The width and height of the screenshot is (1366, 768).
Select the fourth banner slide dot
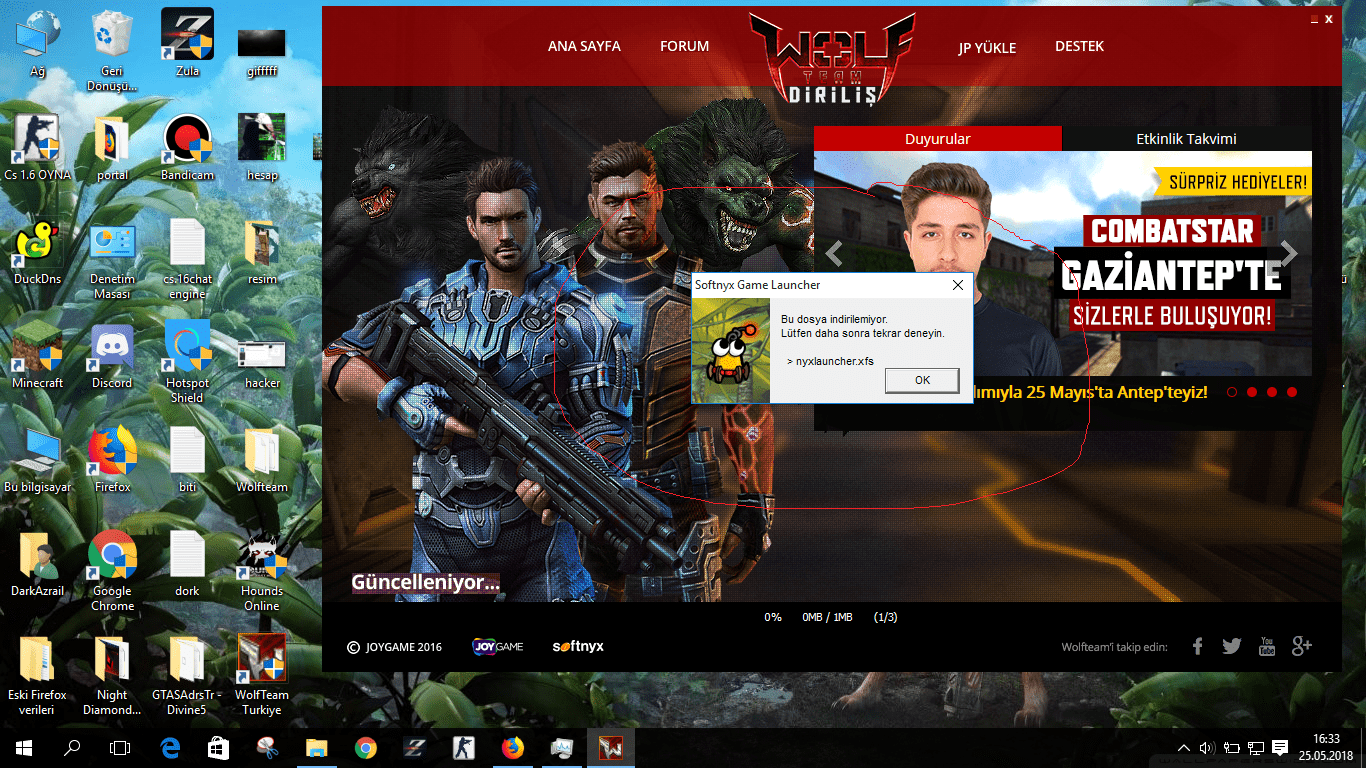click(x=1292, y=392)
